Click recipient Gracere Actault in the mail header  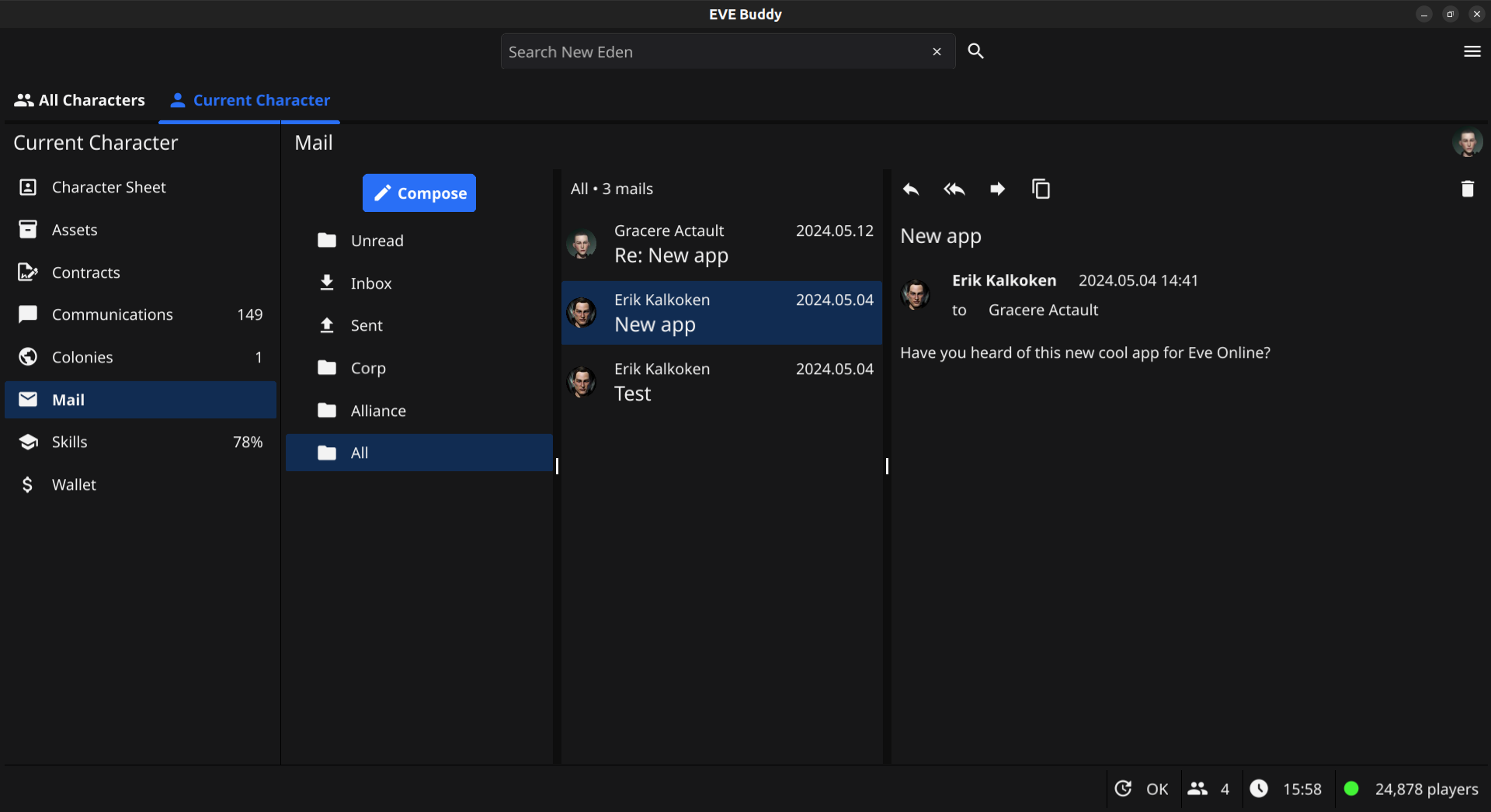1043,310
